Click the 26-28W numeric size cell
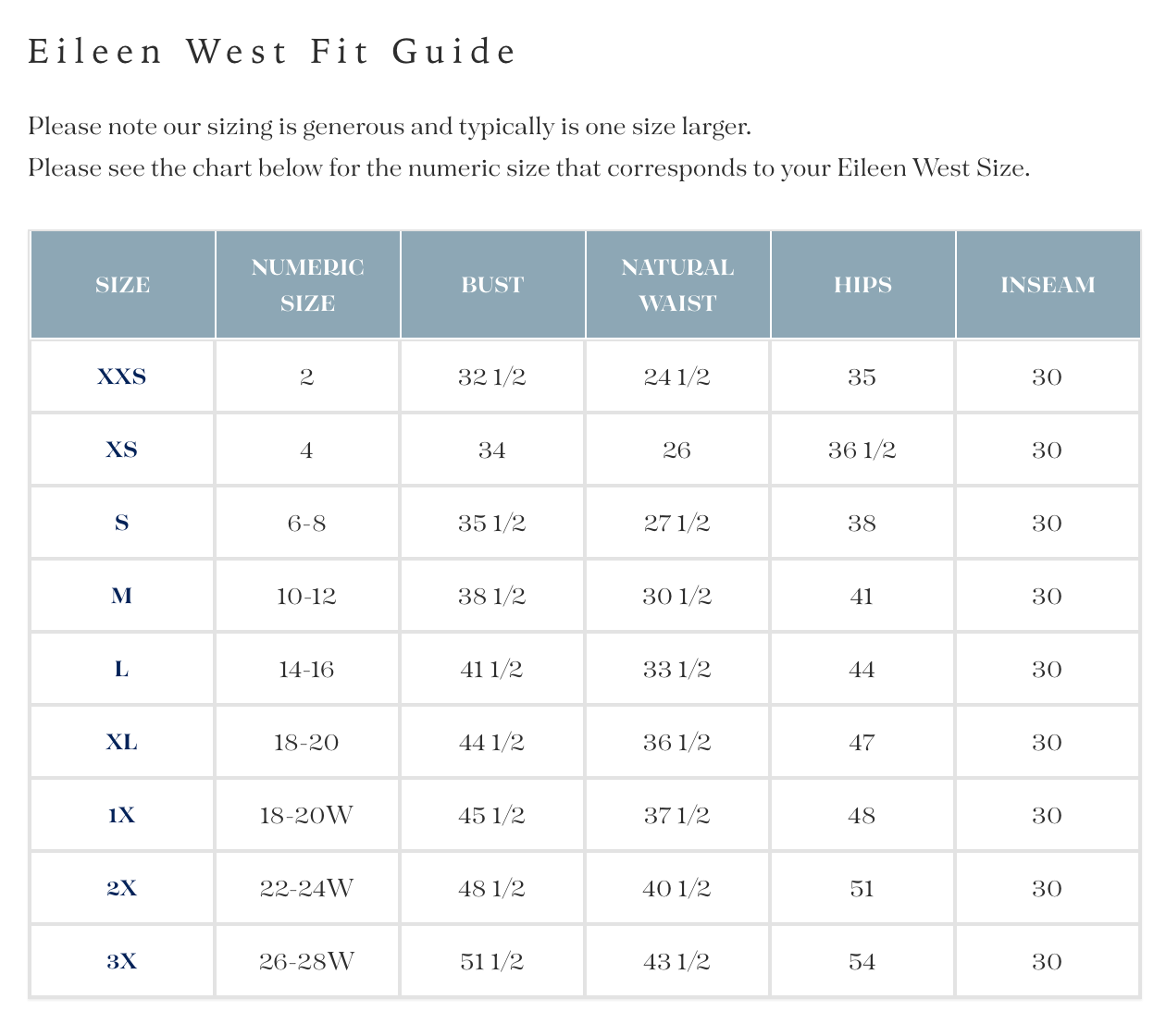 (x=306, y=961)
